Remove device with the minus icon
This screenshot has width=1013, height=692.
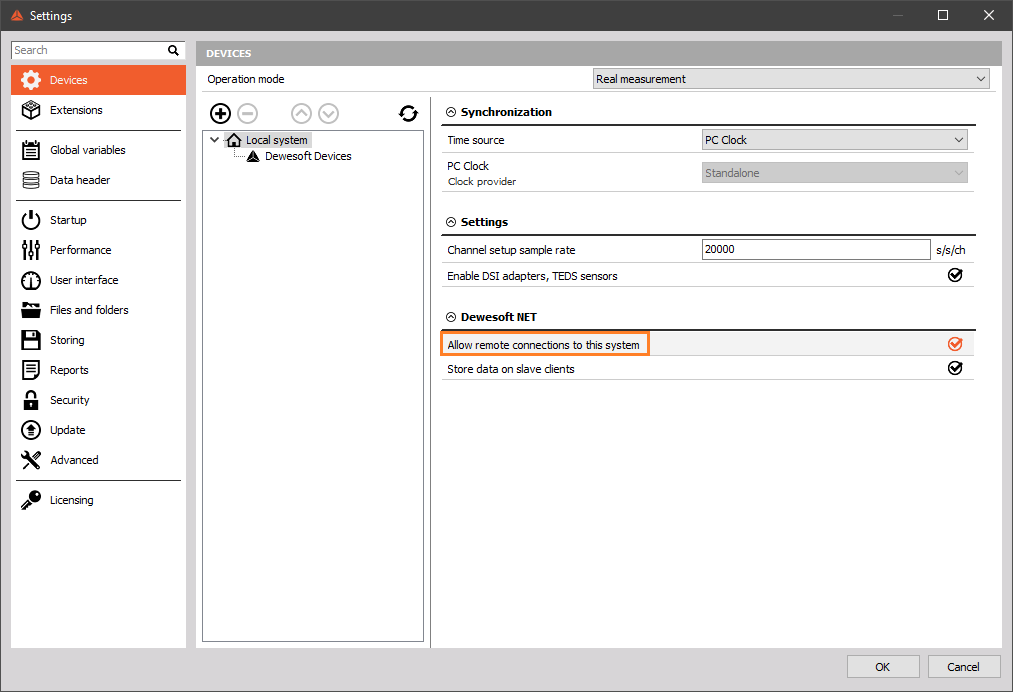coord(247,114)
